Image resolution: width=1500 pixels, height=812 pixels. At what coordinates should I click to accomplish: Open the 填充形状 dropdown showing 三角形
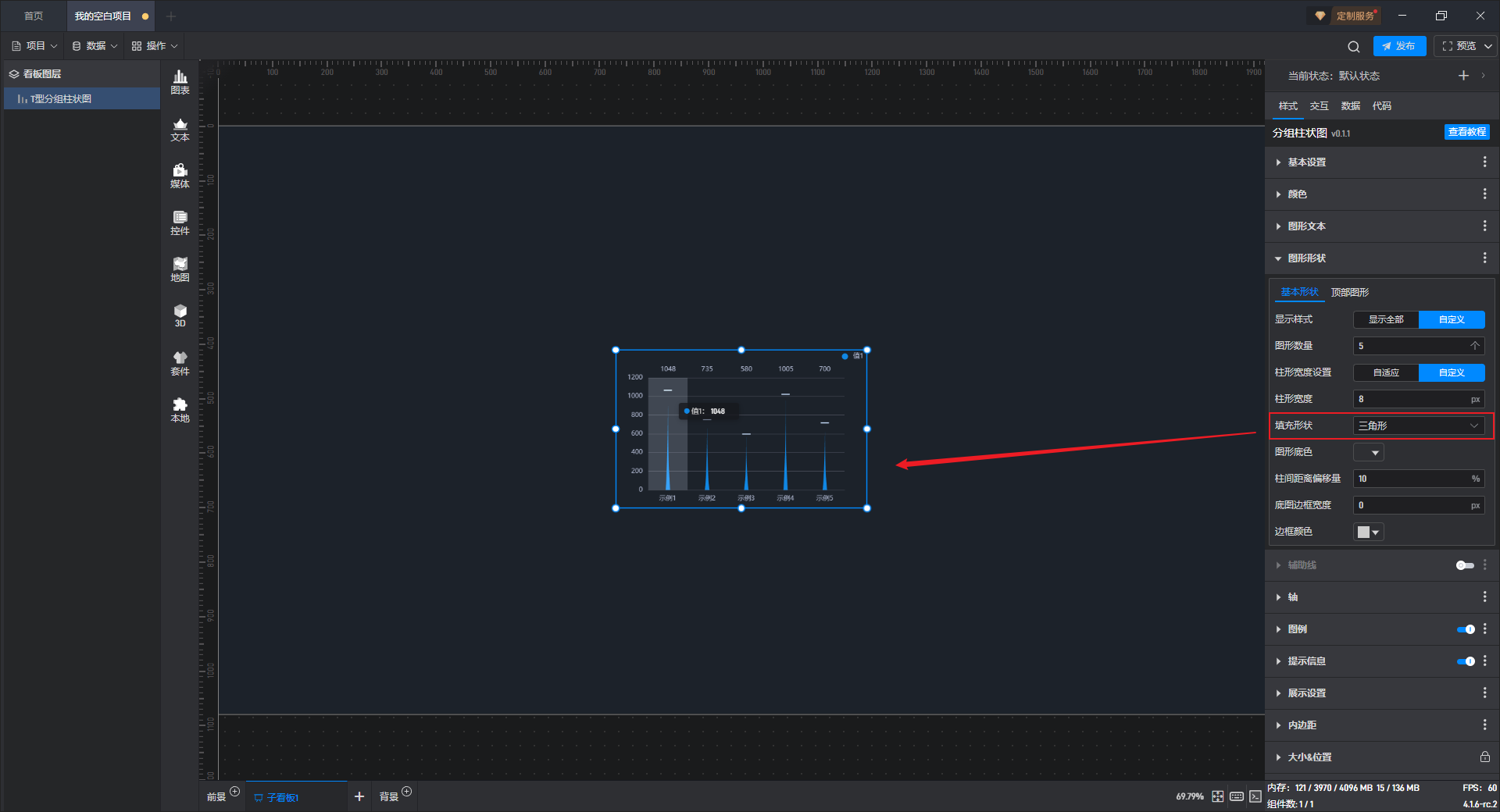(1419, 426)
